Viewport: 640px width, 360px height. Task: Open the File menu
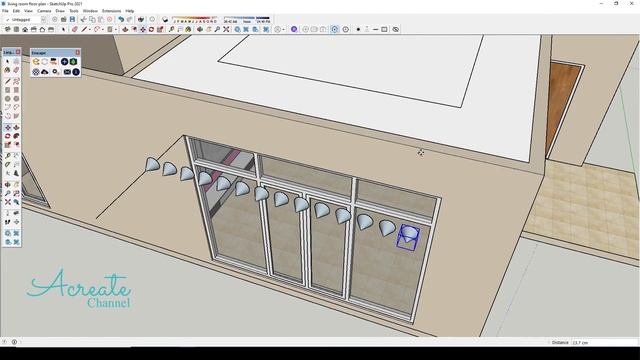pos(5,11)
